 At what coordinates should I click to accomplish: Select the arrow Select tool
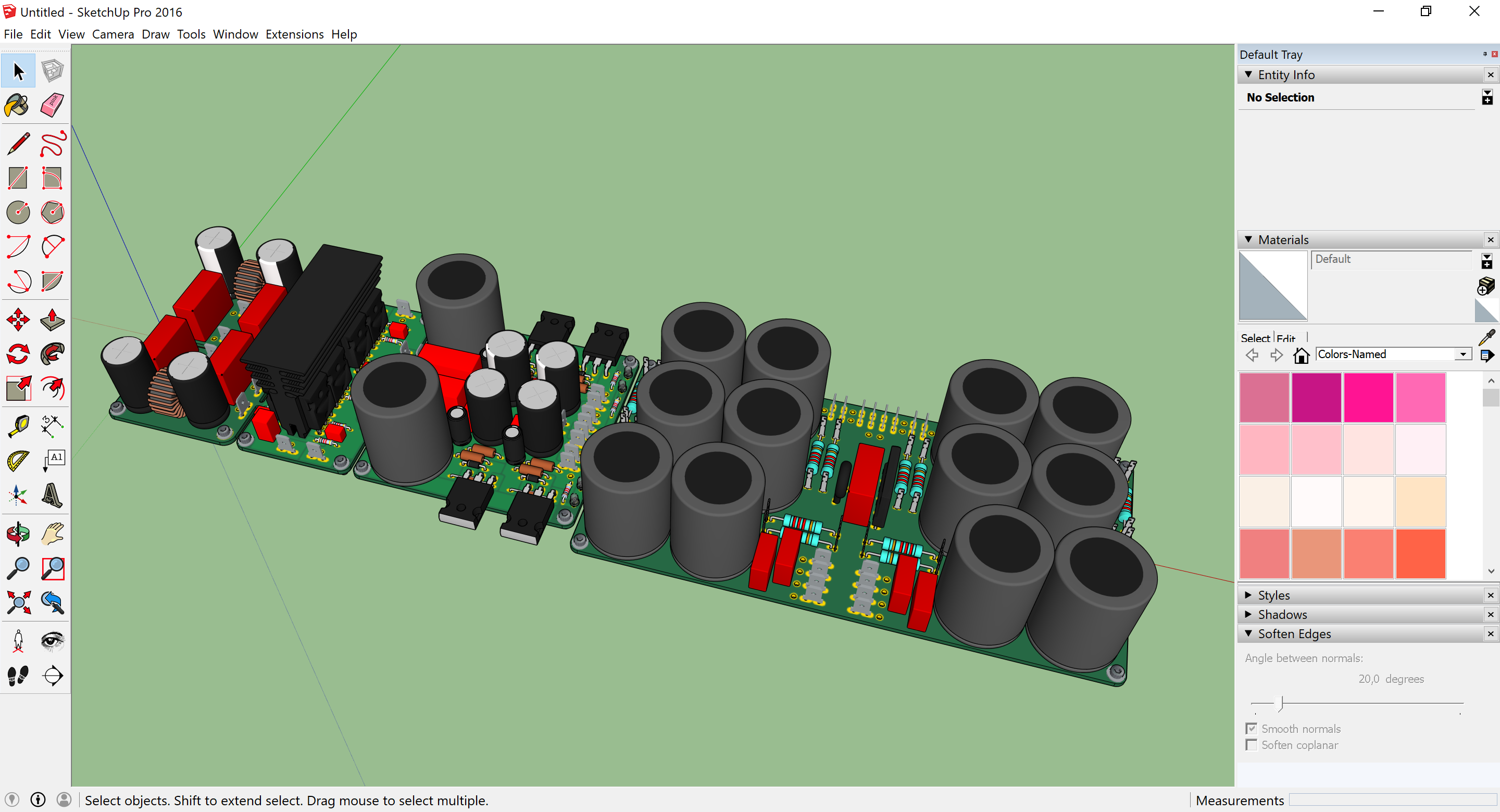click(18, 71)
